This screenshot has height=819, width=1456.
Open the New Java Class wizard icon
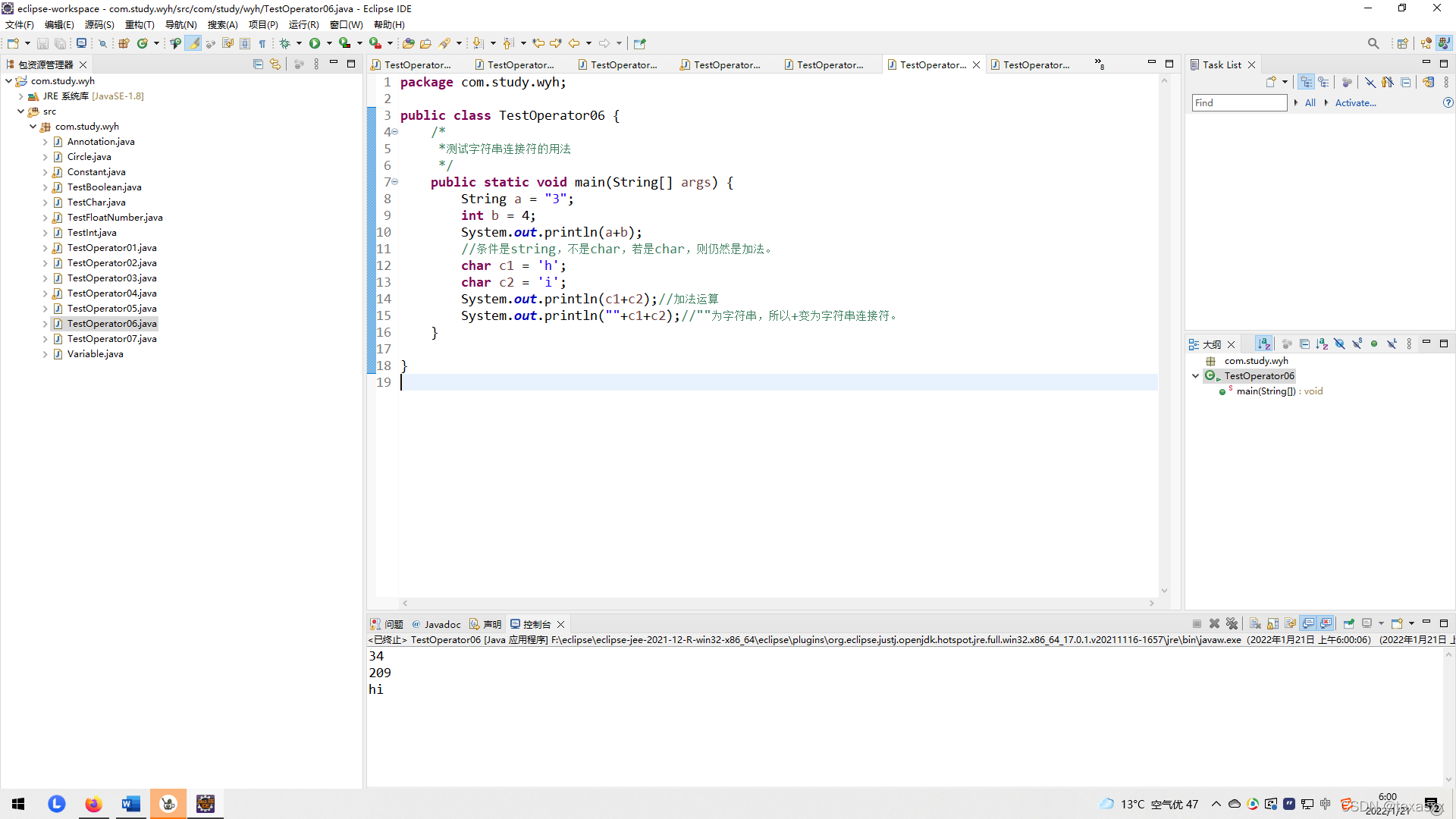pos(142,43)
